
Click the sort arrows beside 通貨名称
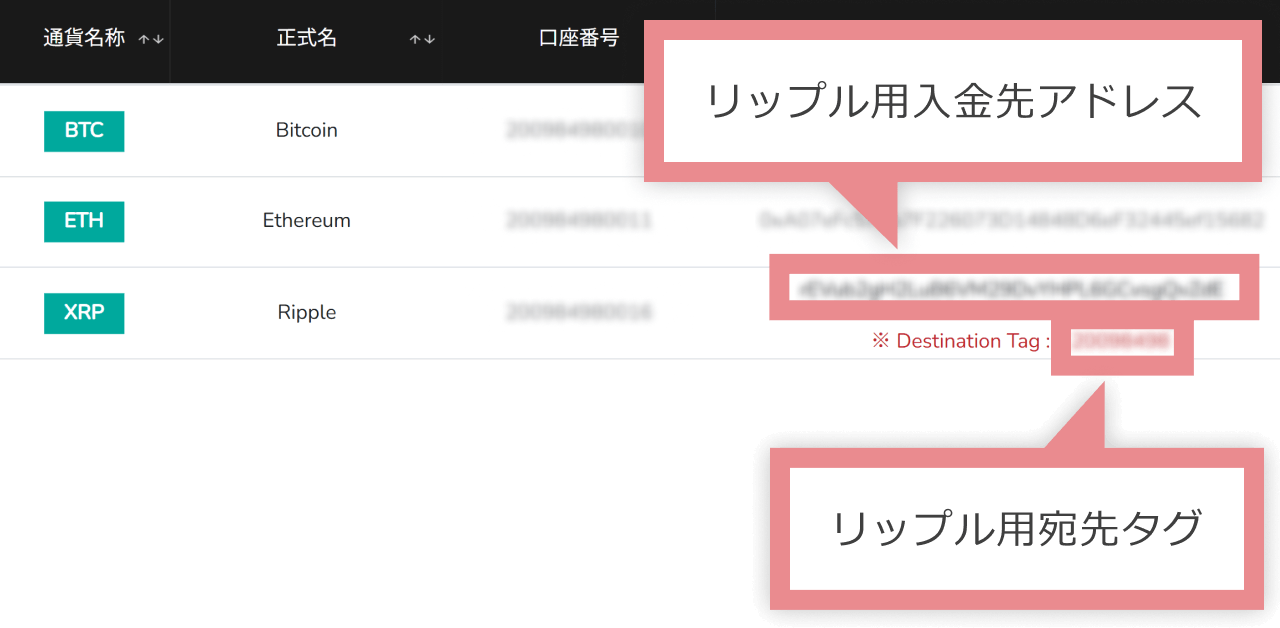pyautogui.click(x=151, y=39)
